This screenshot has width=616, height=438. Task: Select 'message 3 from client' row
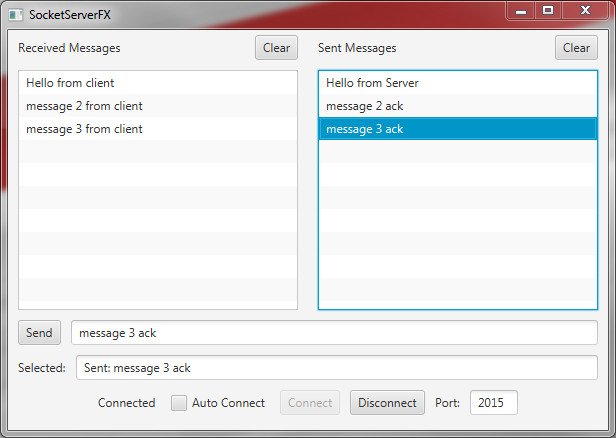pos(158,129)
